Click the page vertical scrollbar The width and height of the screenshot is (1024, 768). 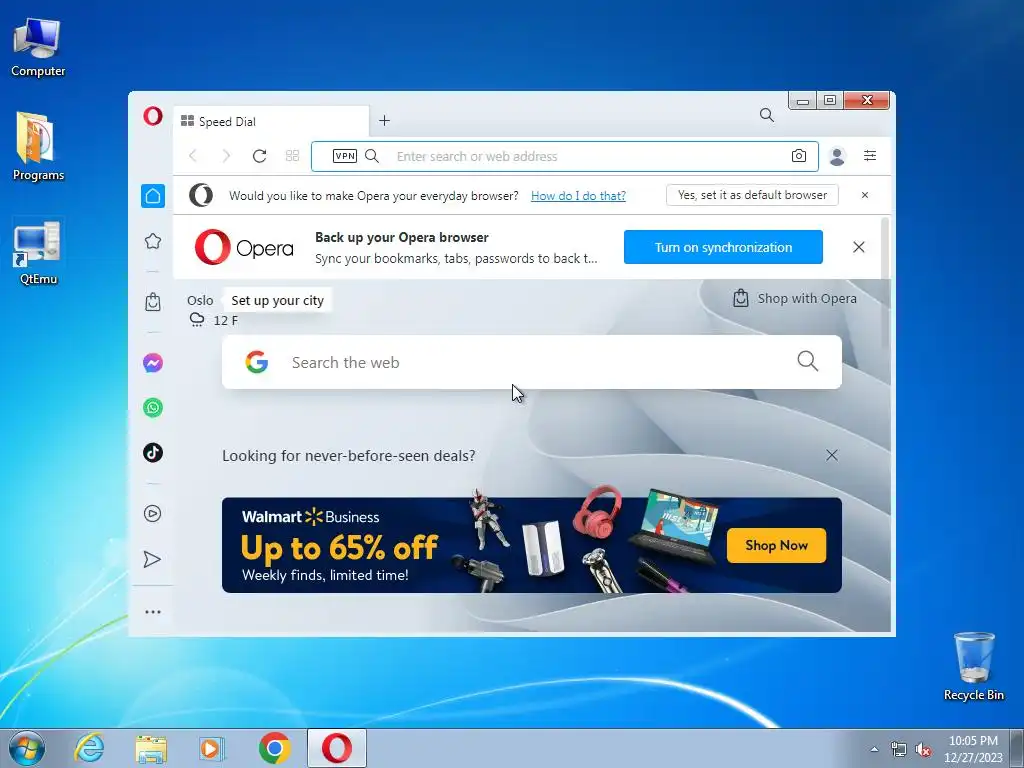click(x=886, y=284)
